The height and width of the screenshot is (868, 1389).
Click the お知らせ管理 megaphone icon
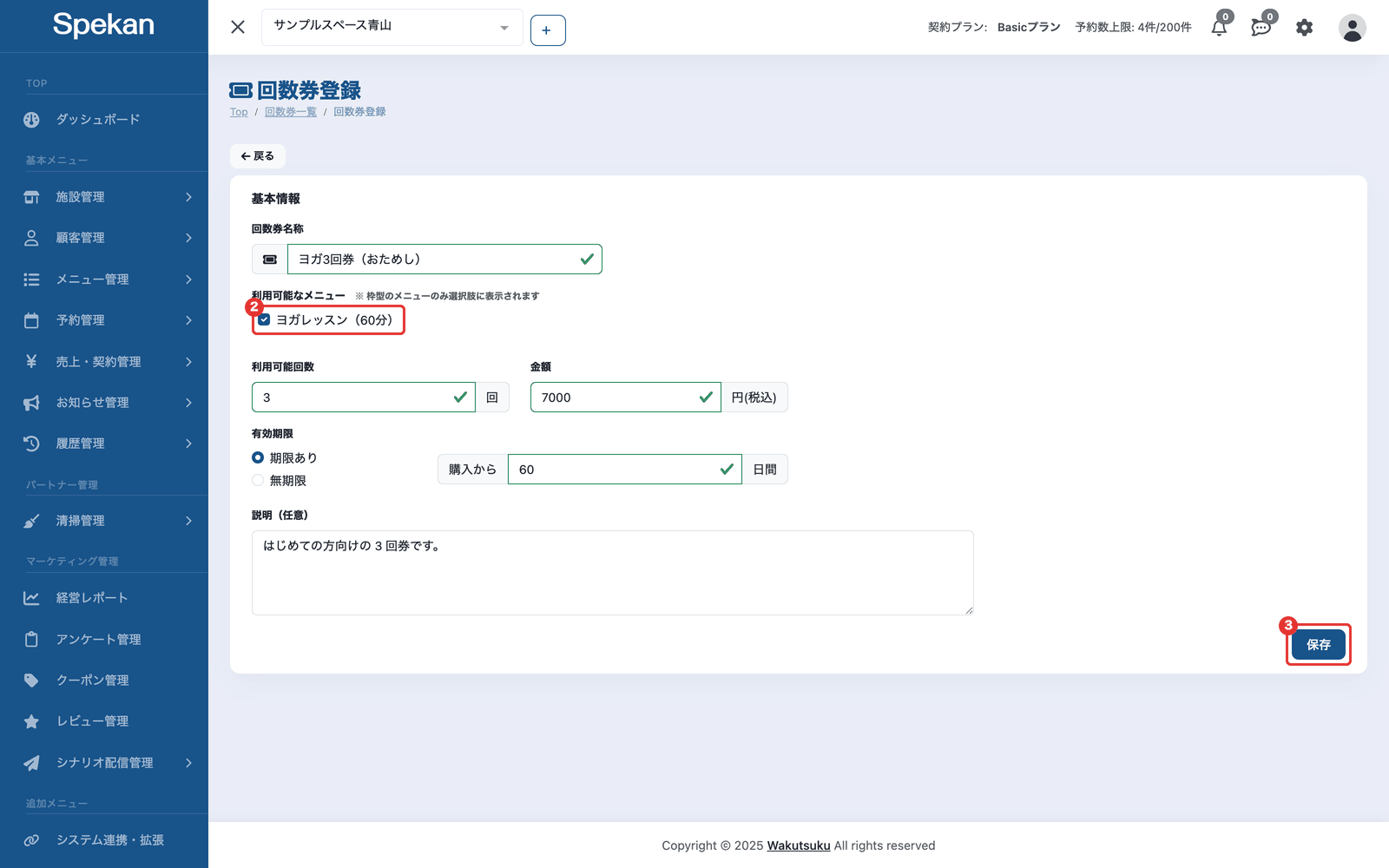pyautogui.click(x=31, y=403)
